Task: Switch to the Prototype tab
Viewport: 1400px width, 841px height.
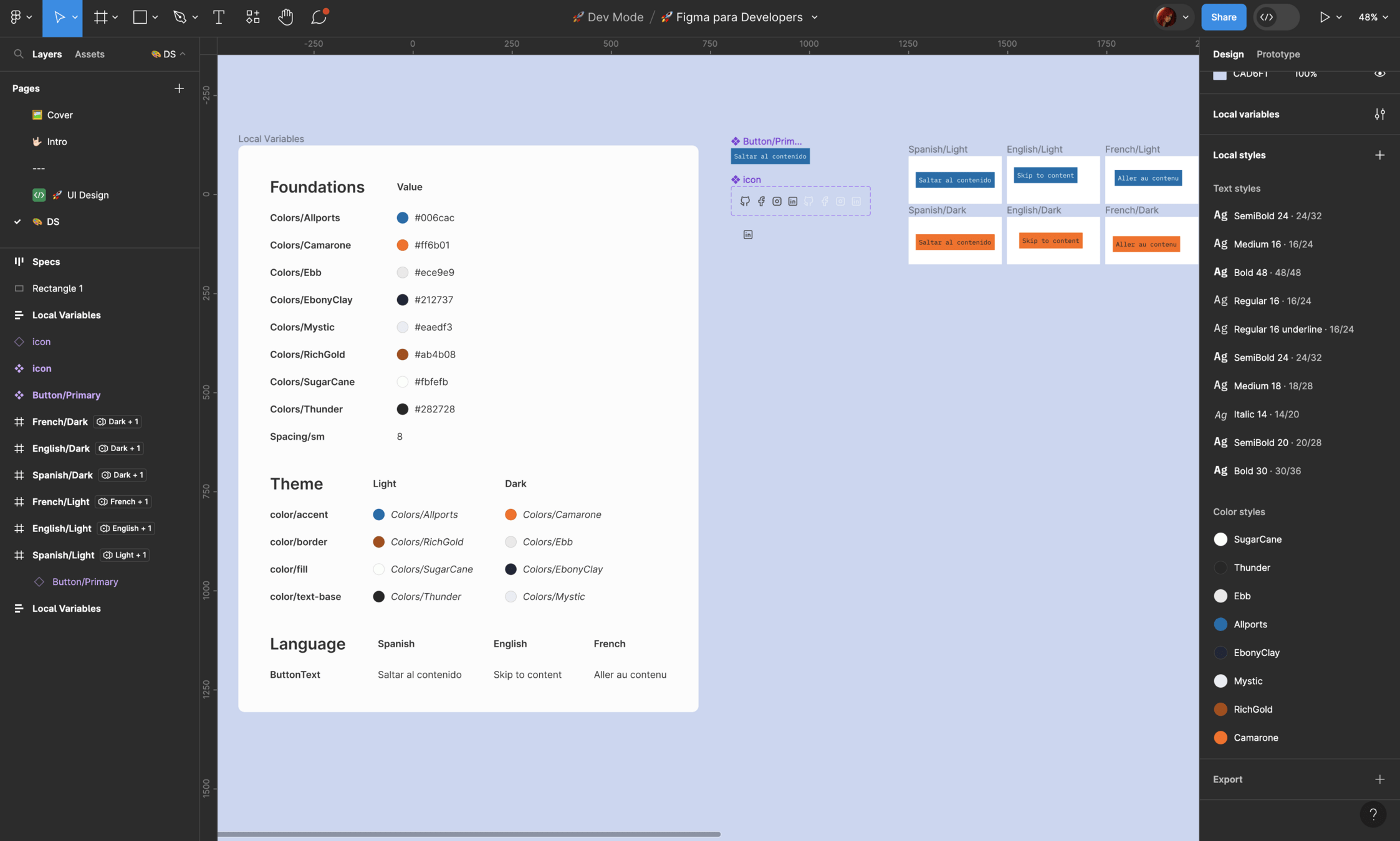Action: 1278,54
